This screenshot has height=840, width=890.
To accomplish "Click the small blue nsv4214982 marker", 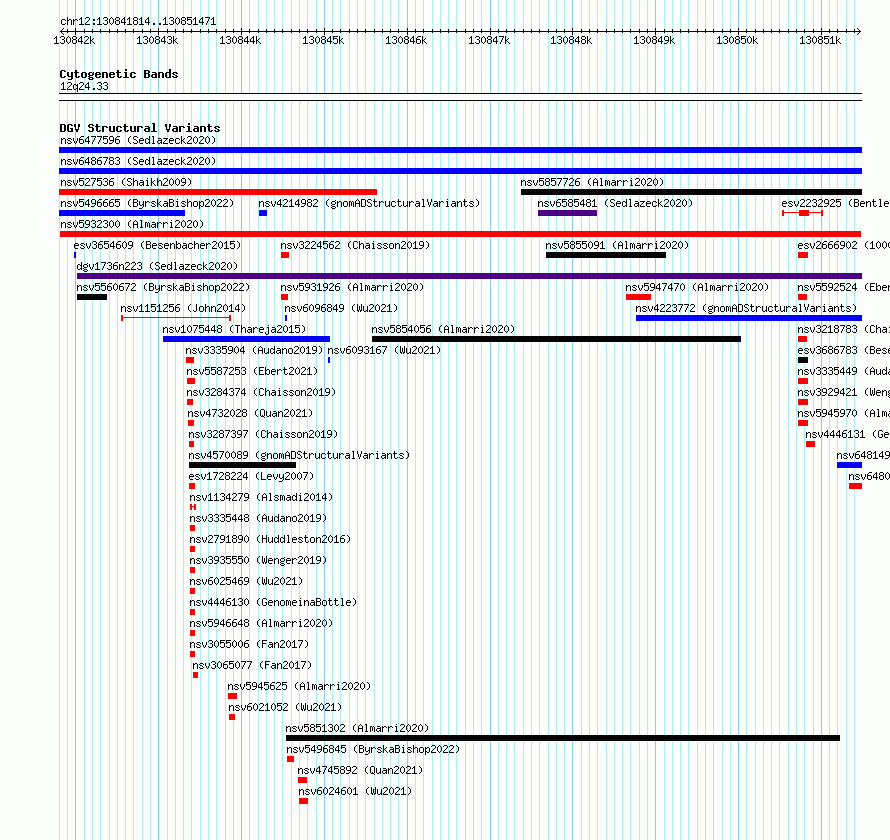I will (x=263, y=213).
